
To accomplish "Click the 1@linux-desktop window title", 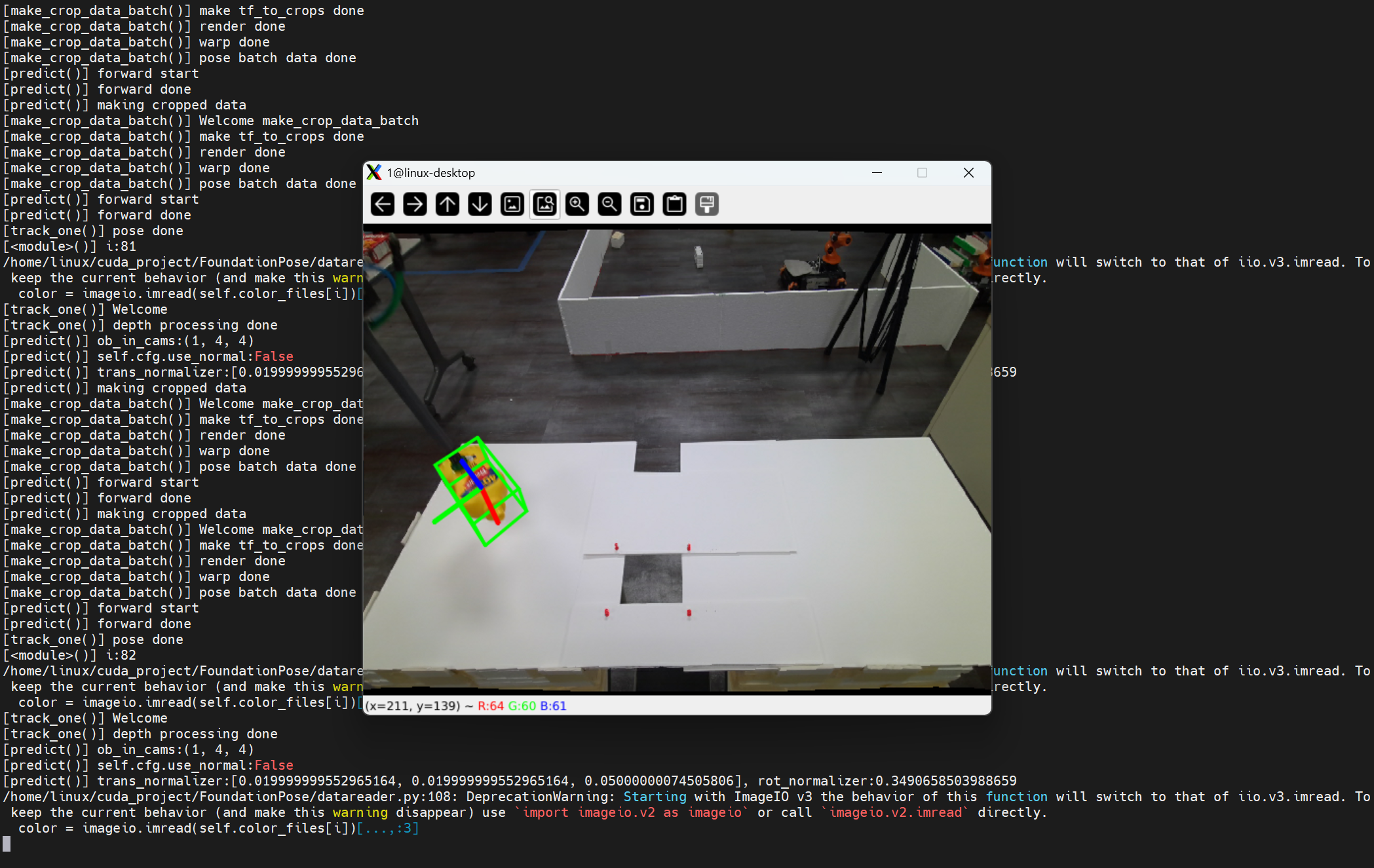I will click(x=430, y=173).
